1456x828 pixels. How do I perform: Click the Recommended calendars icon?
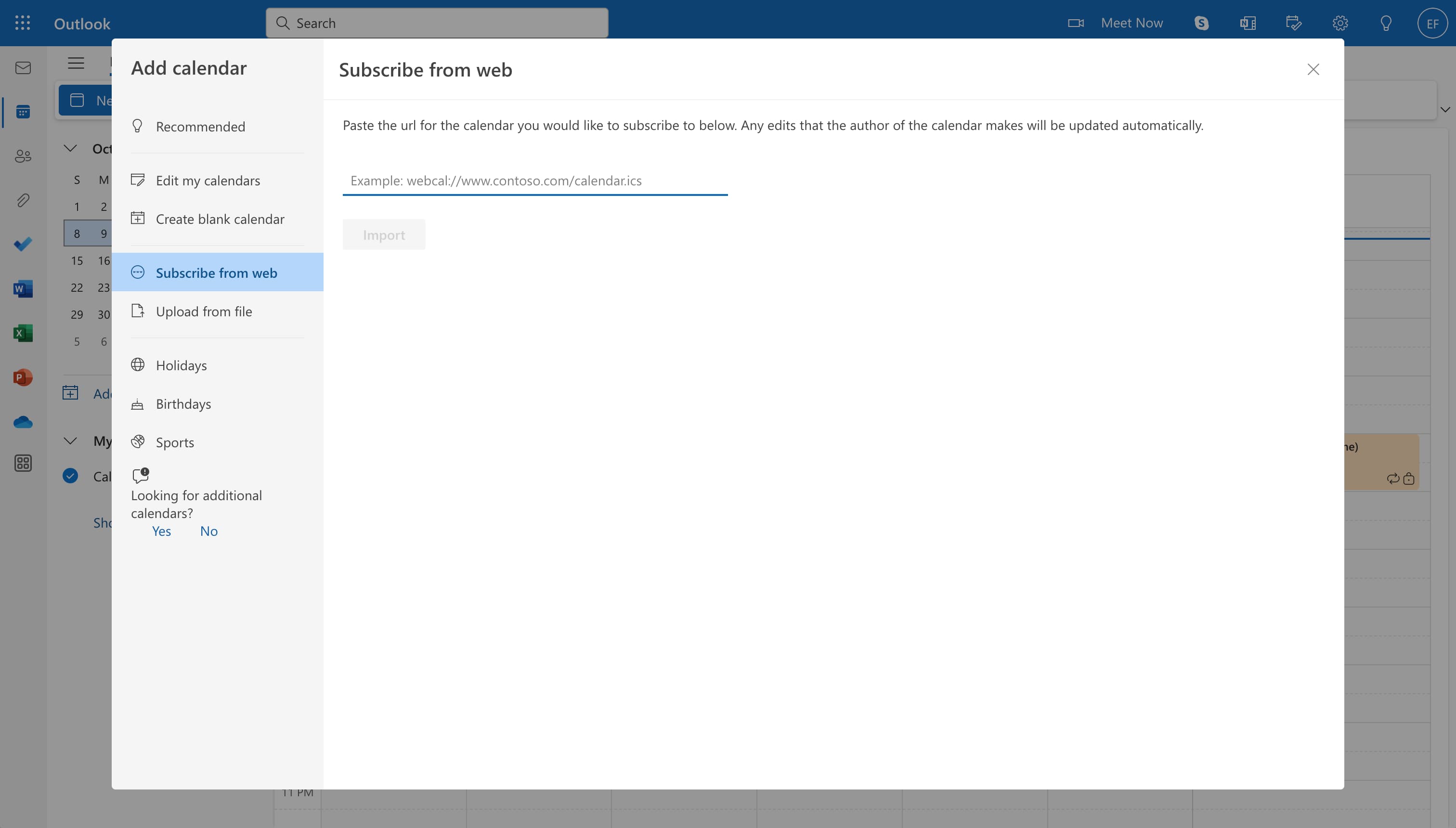(138, 126)
